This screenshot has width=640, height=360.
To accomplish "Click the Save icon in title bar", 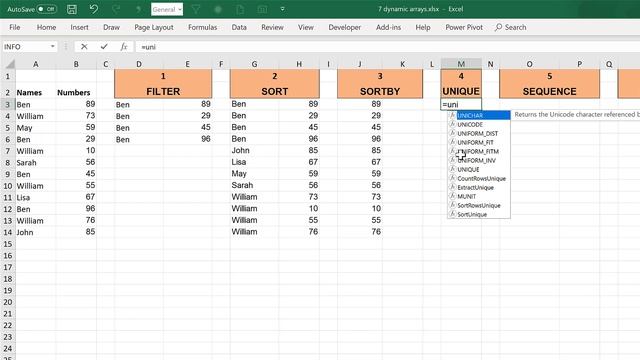I will (x=72, y=9).
